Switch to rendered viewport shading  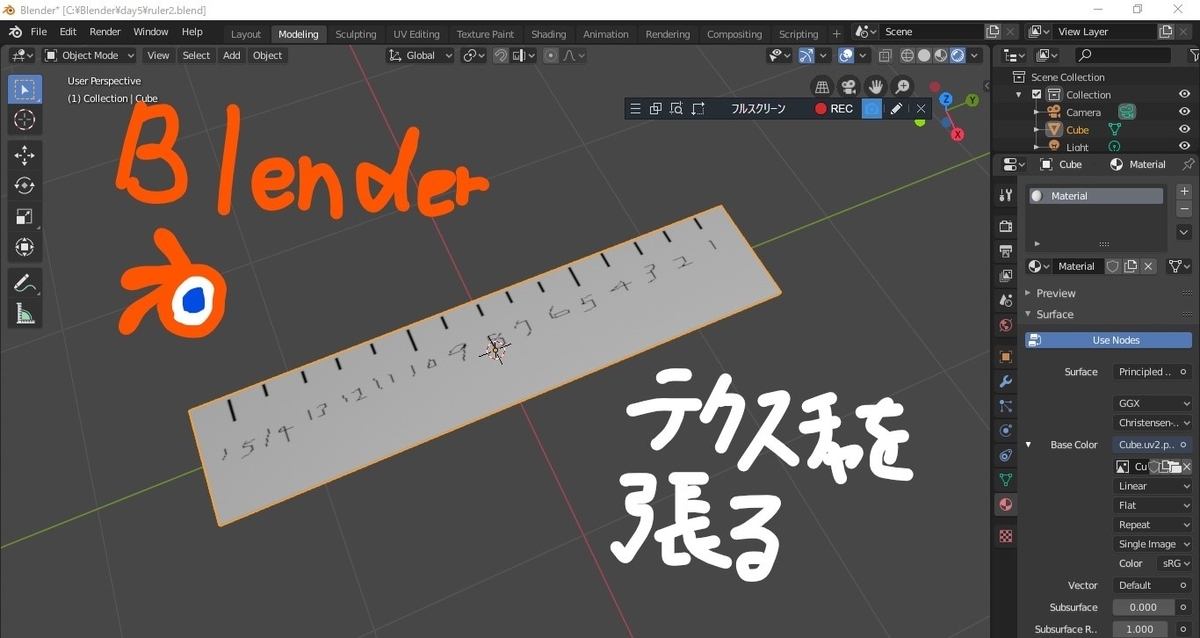click(957, 56)
